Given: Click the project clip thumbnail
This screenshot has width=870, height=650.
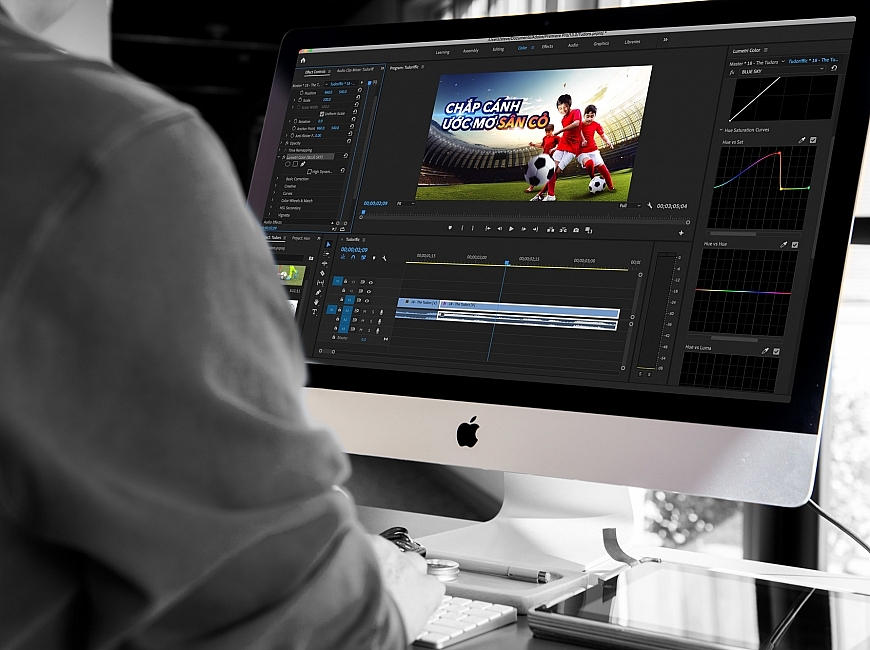Looking at the screenshot, I should (291, 275).
